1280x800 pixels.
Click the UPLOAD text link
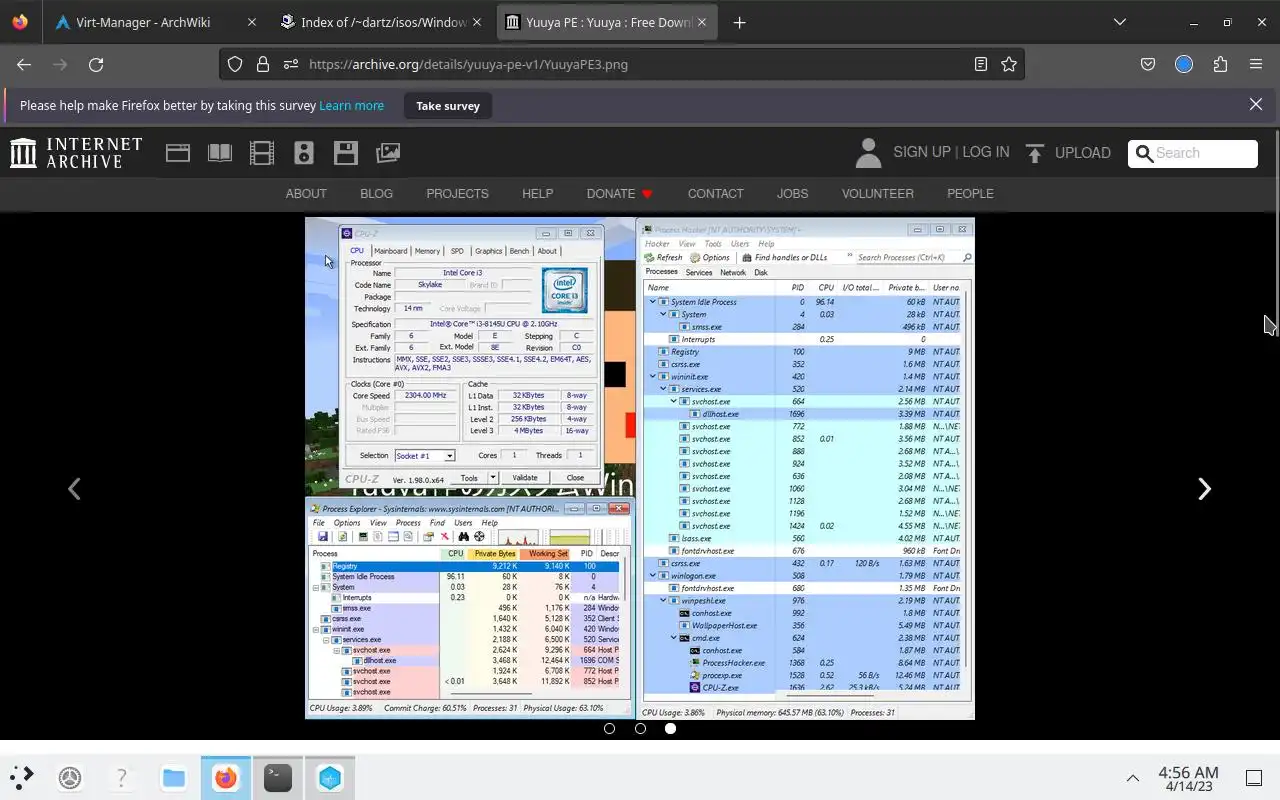point(1082,153)
